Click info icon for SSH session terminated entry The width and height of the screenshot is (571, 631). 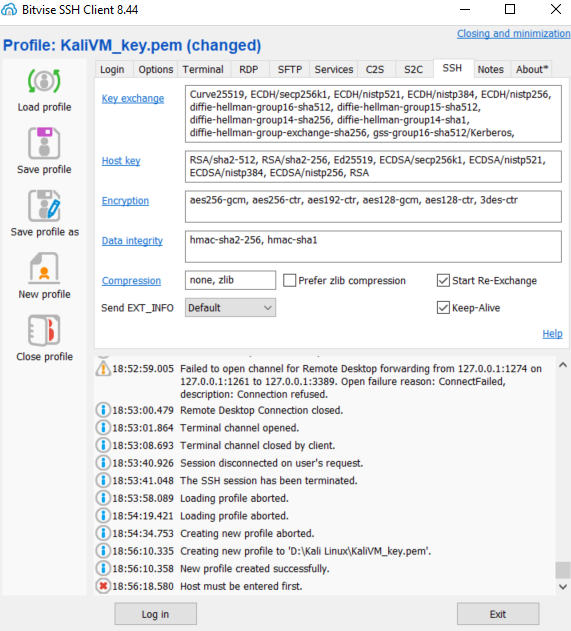pos(103,480)
